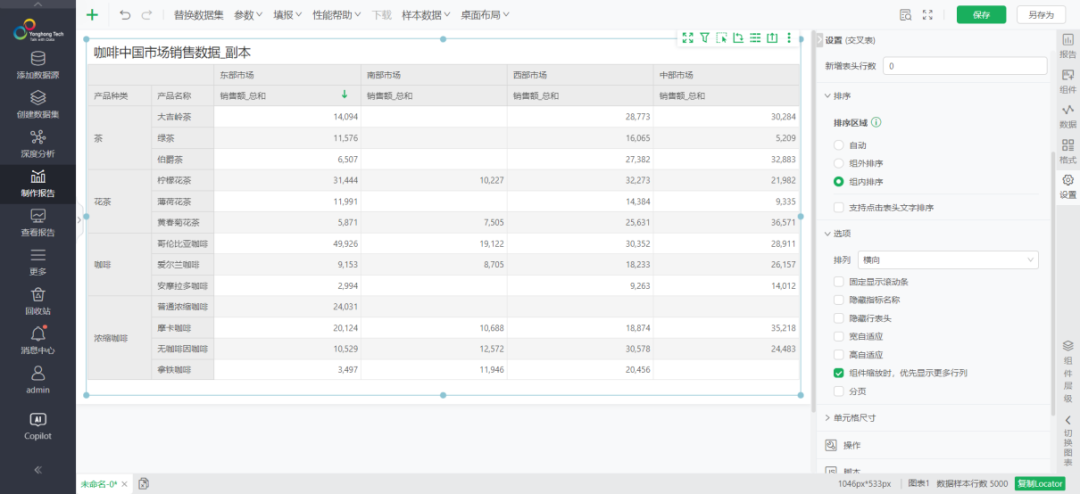
Task: Enter full screen from top bar
Action: 928,14
